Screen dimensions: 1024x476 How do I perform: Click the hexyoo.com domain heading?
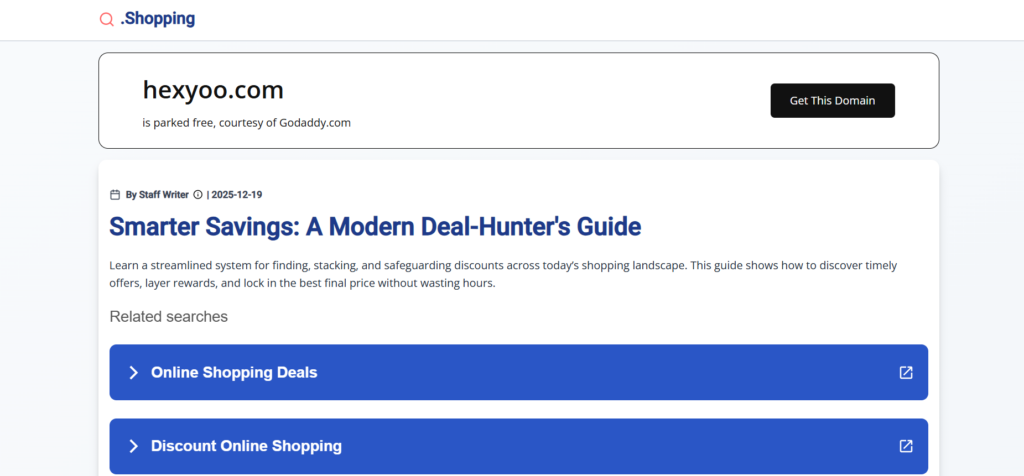point(213,90)
